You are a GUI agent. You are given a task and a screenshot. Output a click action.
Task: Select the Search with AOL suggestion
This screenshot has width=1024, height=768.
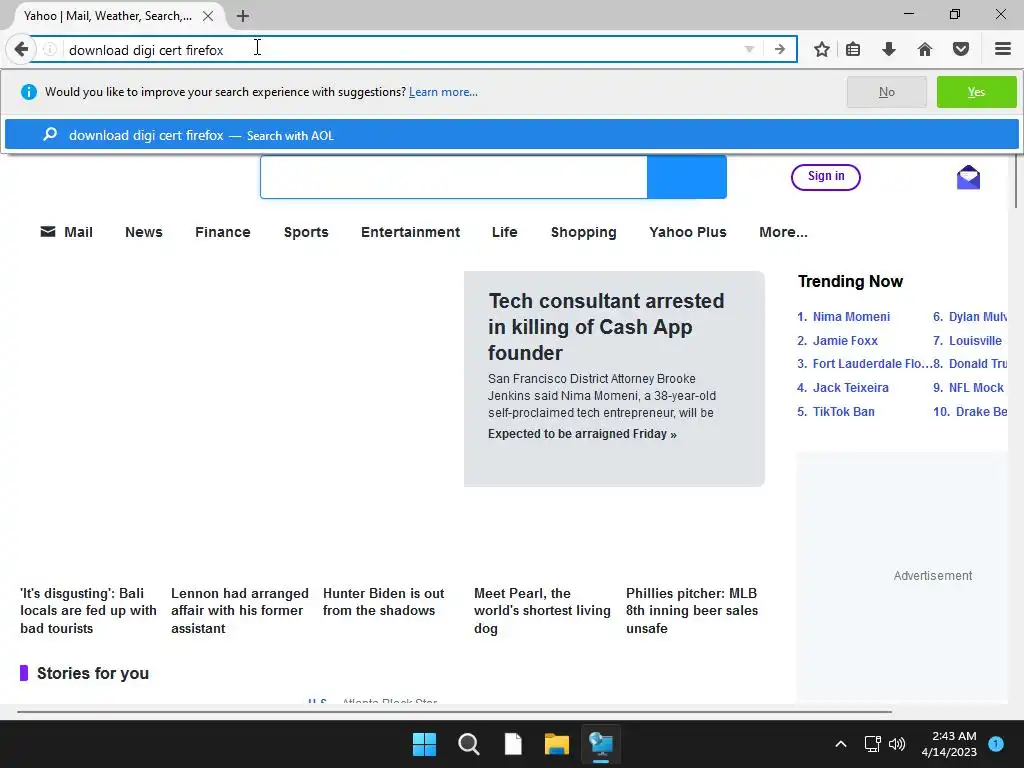click(511, 135)
